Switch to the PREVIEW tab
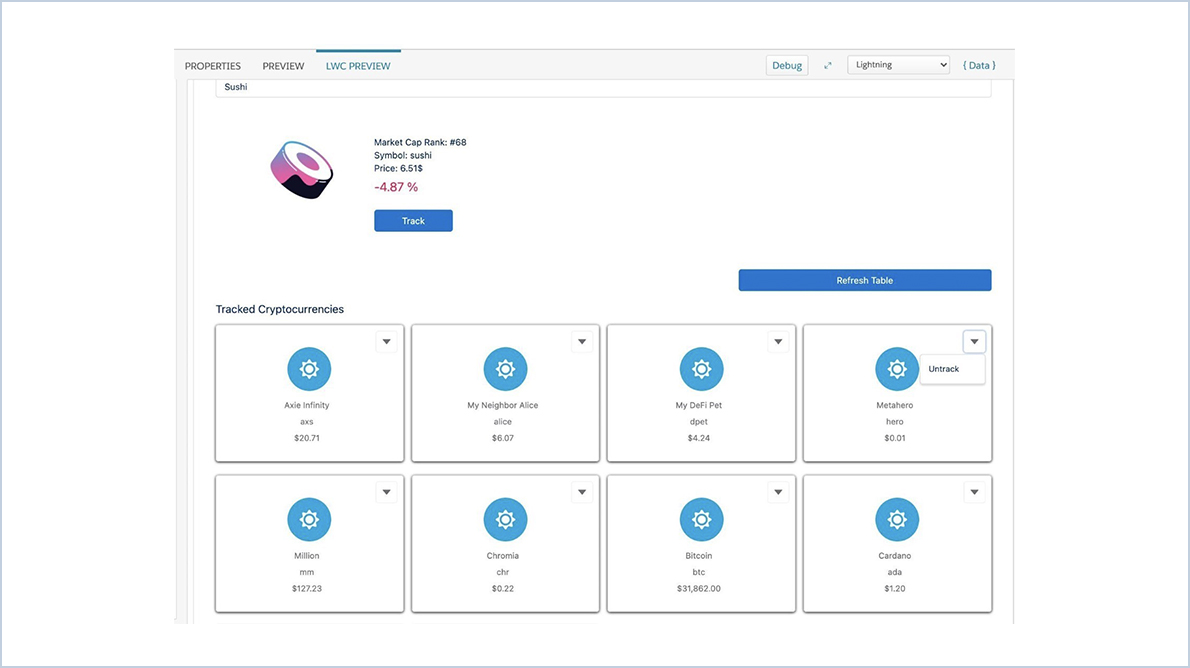Screen dimensions: 1190x668 coord(283,65)
